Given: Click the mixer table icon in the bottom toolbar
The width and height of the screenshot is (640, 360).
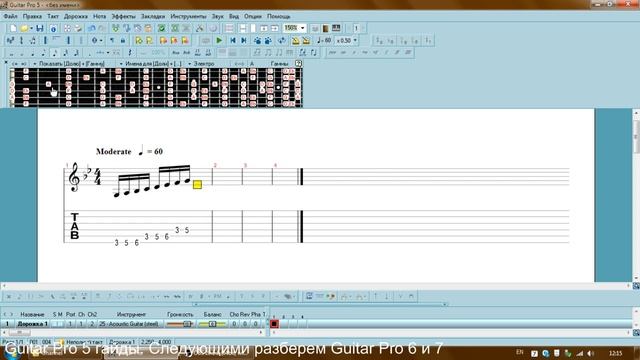Looking at the screenshot, I should coord(309,296).
